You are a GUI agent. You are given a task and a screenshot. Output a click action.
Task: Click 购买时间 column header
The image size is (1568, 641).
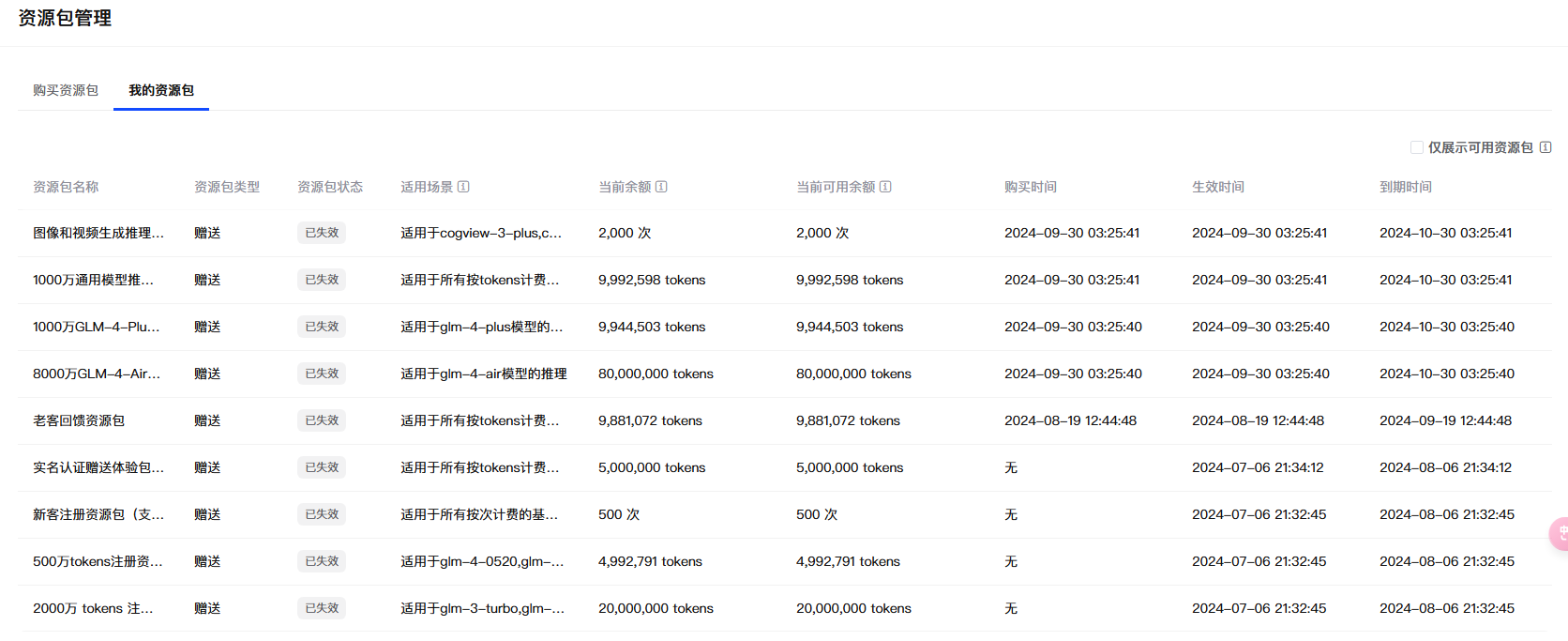coord(1031,187)
